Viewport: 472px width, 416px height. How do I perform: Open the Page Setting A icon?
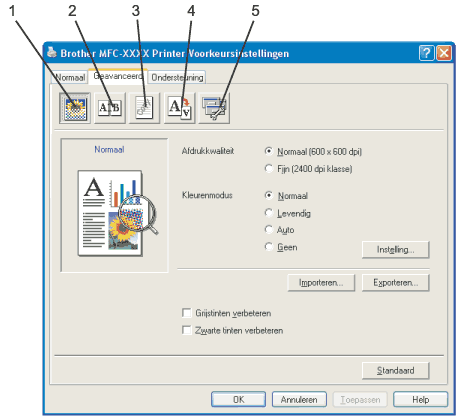179,108
